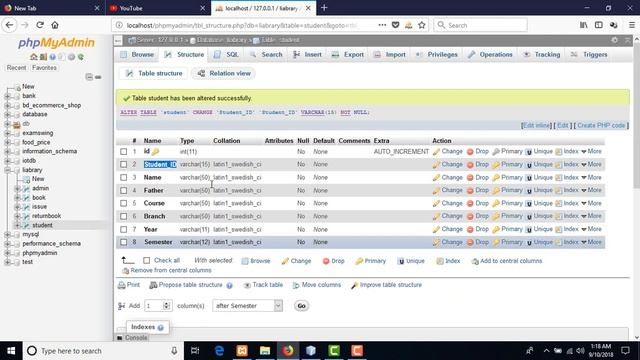Enable the Check all checkbox
Viewport: 640px width, 360px height.
pos(147,260)
